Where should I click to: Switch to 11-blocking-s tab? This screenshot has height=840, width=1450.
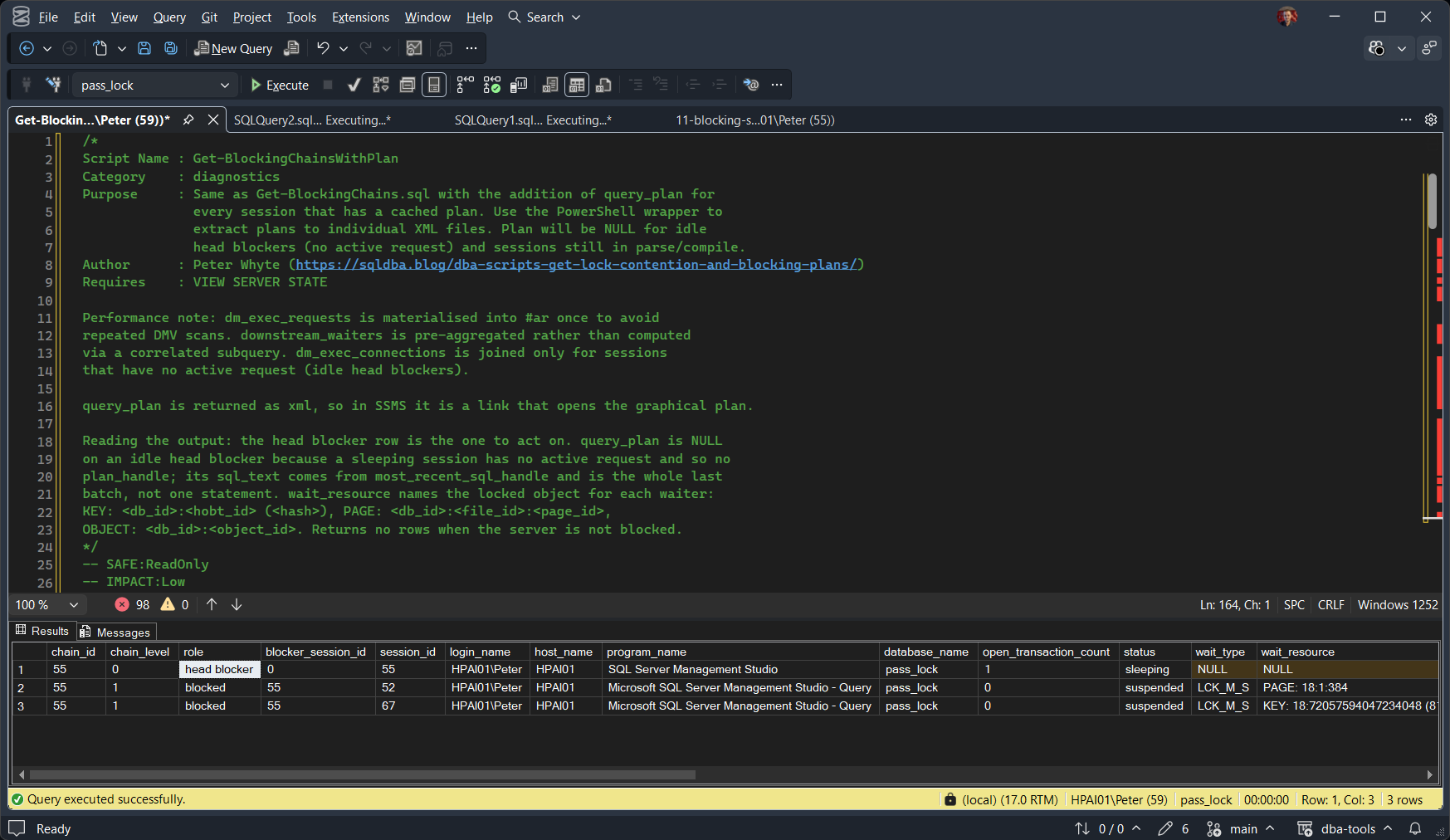[754, 120]
